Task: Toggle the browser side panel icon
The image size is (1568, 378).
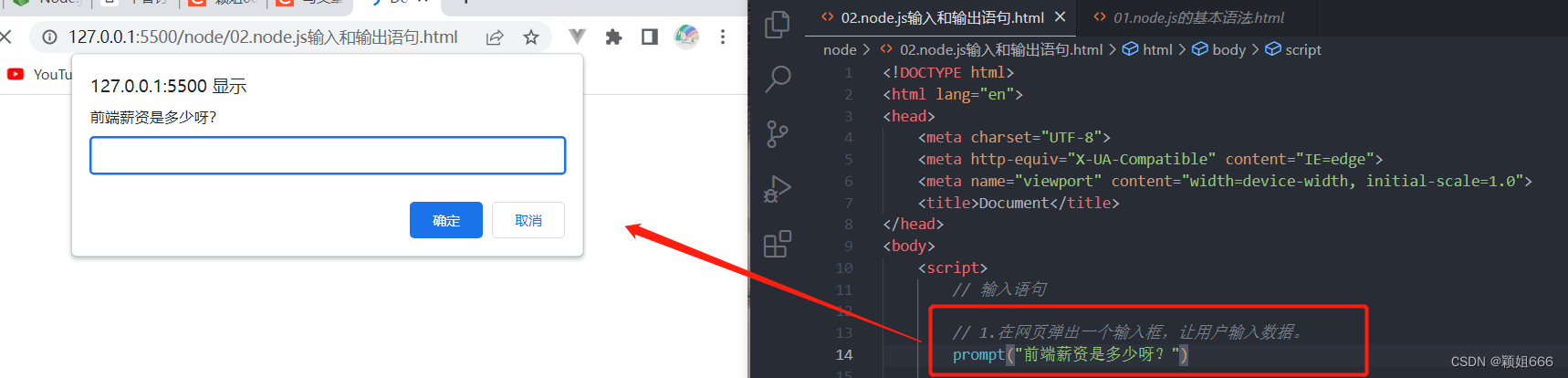Action: 650,37
